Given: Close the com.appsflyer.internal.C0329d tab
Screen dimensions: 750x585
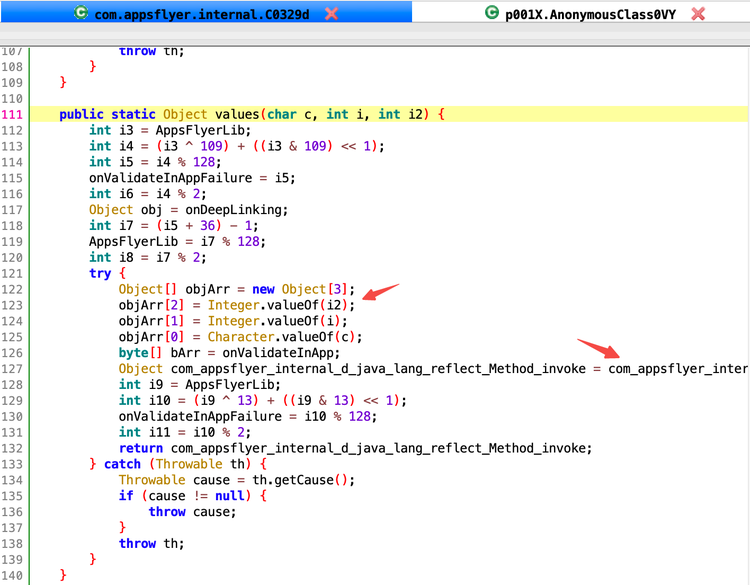Looking at the screenshot, I should [331, 14].
